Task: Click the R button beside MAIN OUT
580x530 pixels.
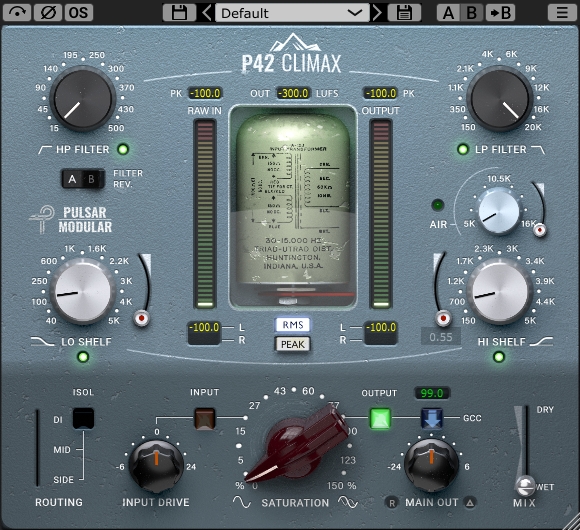Action: [x=392, y=503]
